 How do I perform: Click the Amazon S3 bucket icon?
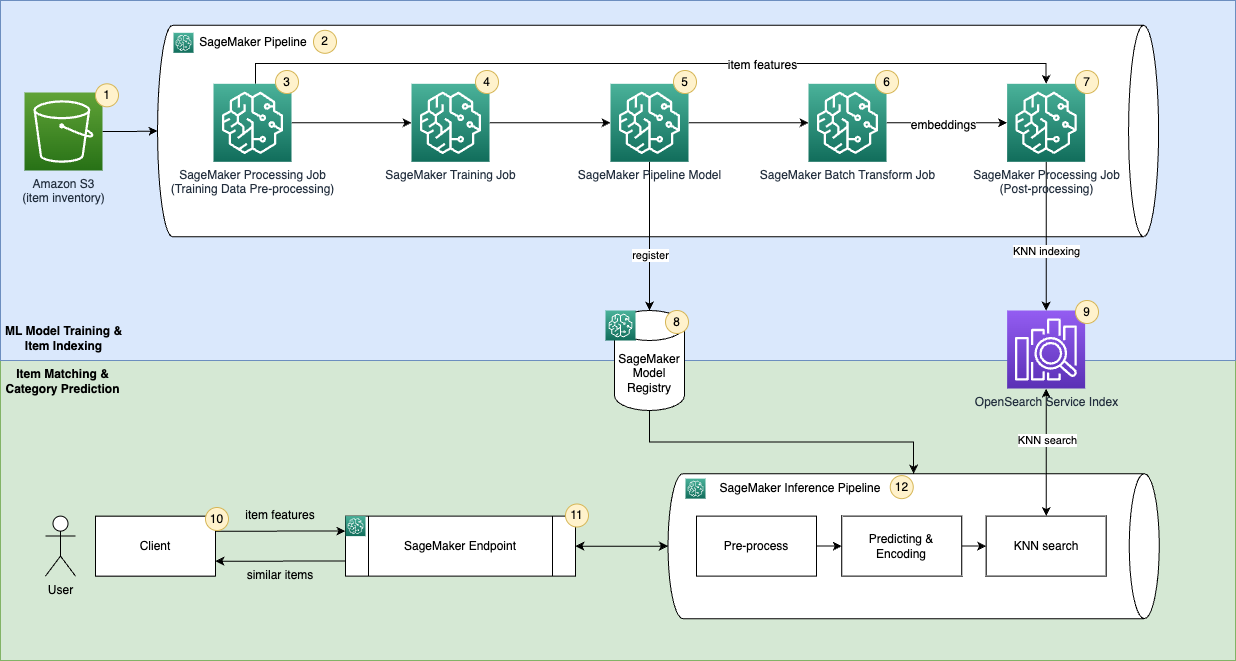tap(64, 131)
